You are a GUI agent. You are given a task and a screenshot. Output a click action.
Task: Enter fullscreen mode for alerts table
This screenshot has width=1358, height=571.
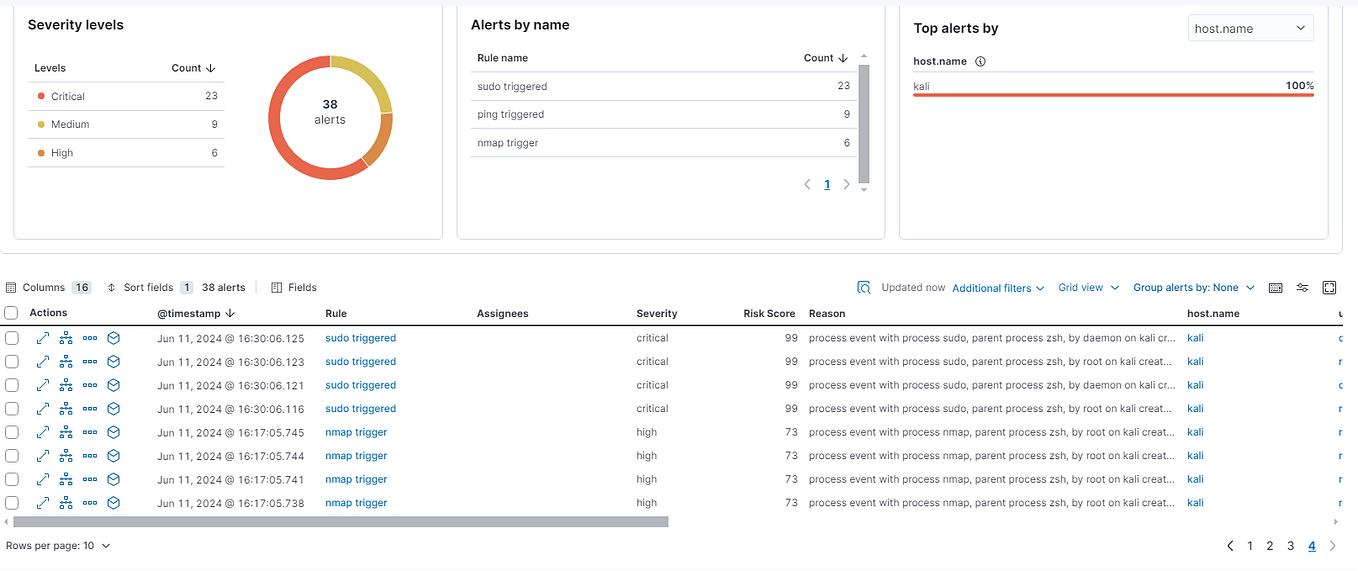click(1329, 288)
